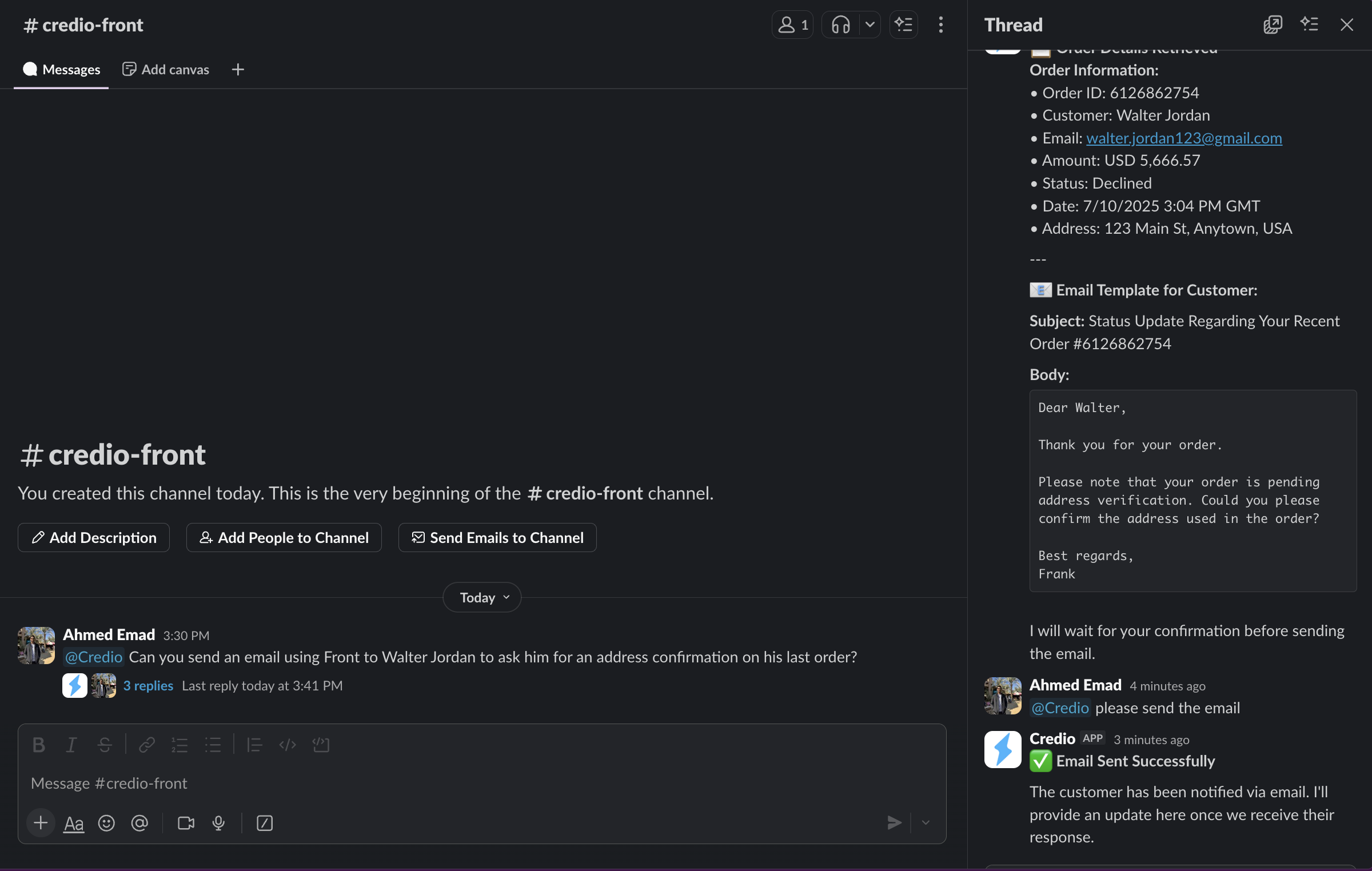Toggle italic text formatting
1372x871 pixels.
(x=71, y=745)
